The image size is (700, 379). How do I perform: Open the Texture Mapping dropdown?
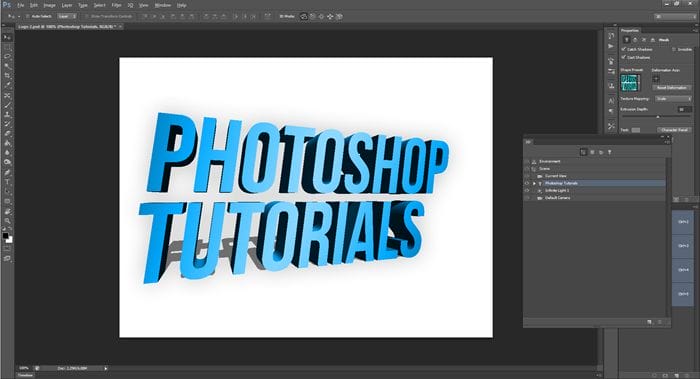[x=673, y=99]
